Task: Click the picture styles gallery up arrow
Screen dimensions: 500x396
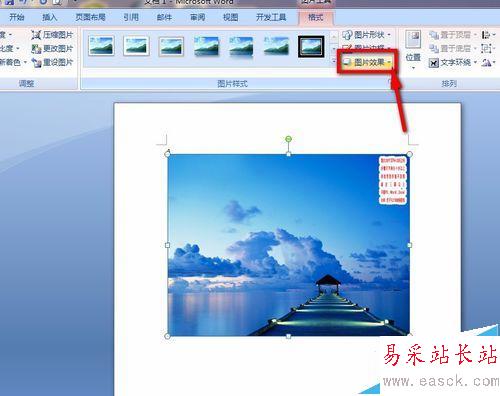Action: pyautogui.click(x=334, y=37)
